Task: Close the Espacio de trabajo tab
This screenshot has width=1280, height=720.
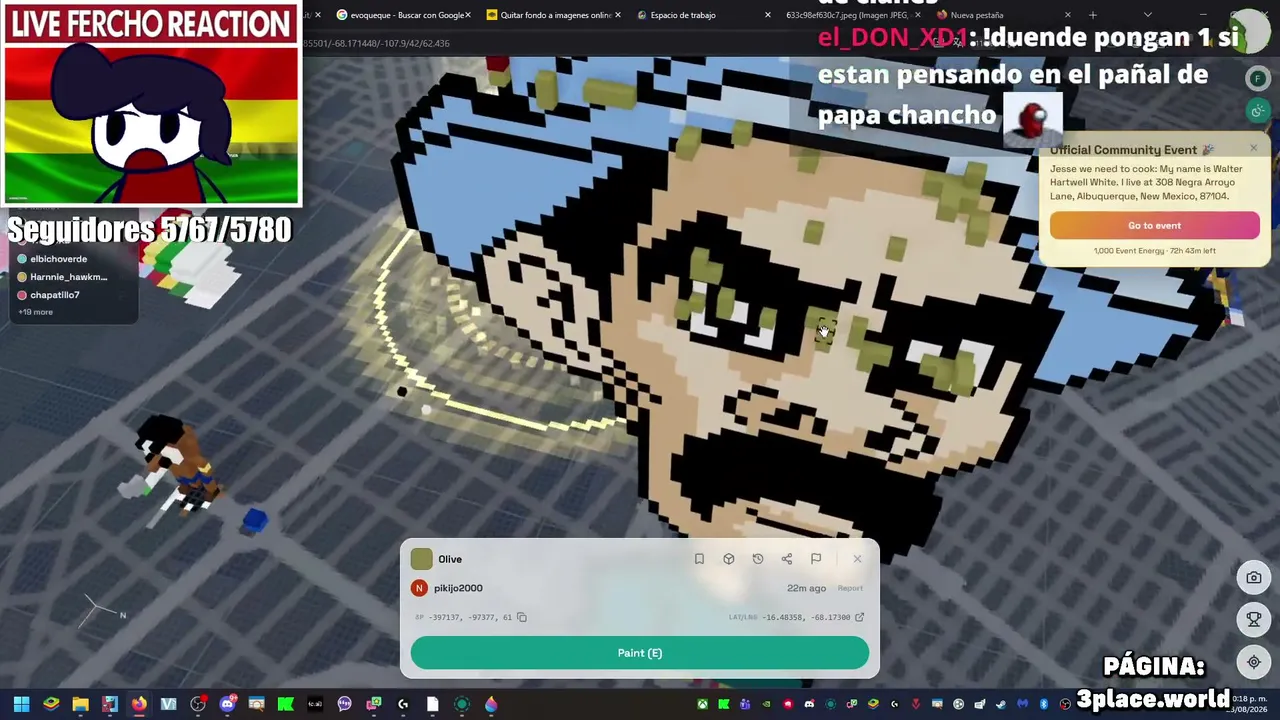Action: tap(768, 15)
